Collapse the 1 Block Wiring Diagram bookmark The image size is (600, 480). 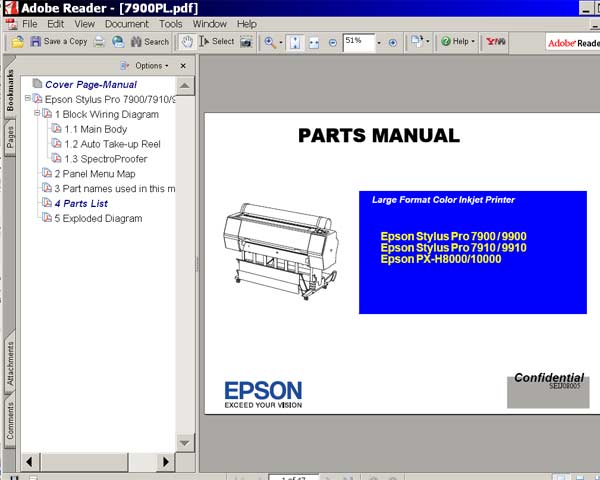(x=37, y=113)
